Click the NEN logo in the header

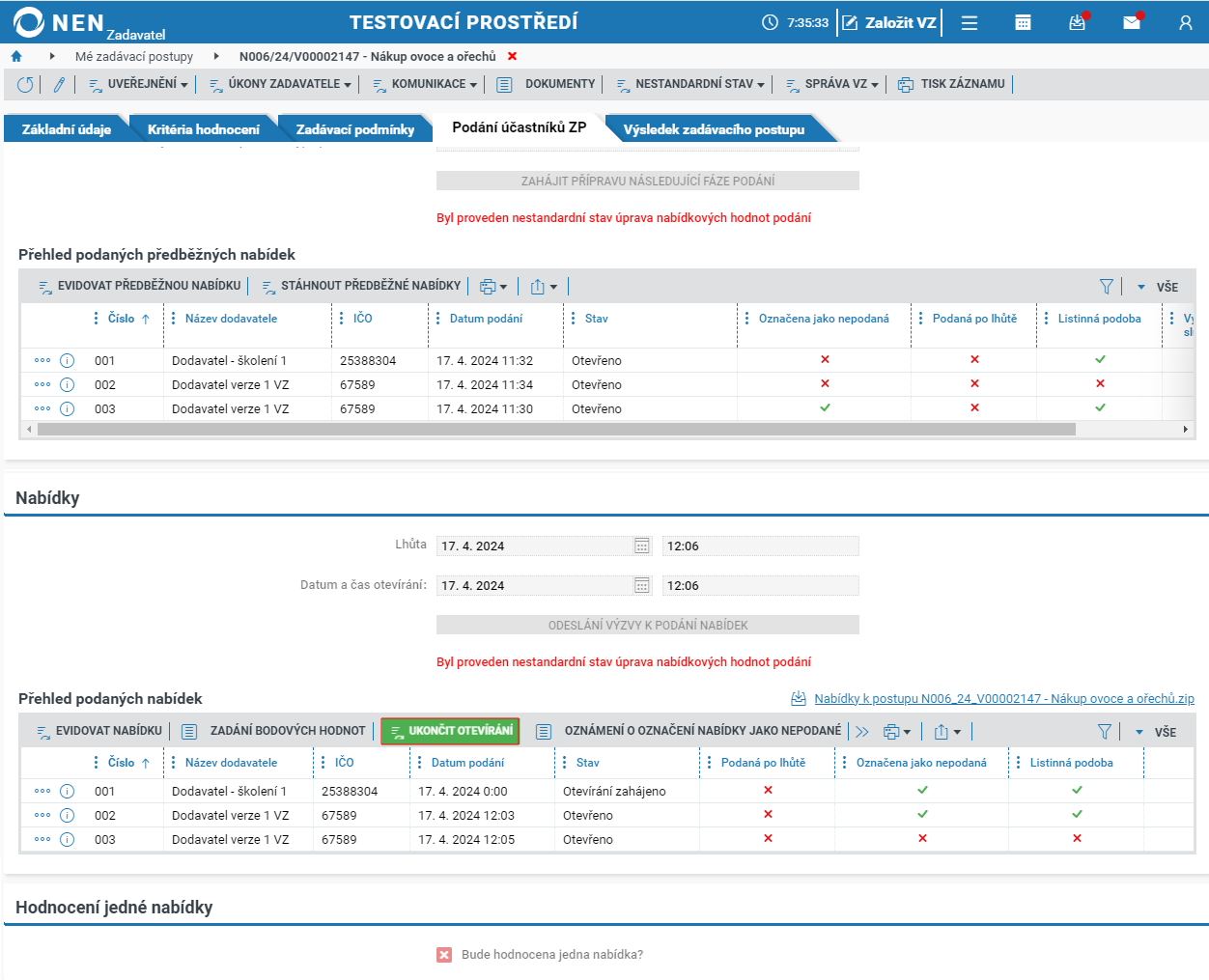tap(59, 22)
